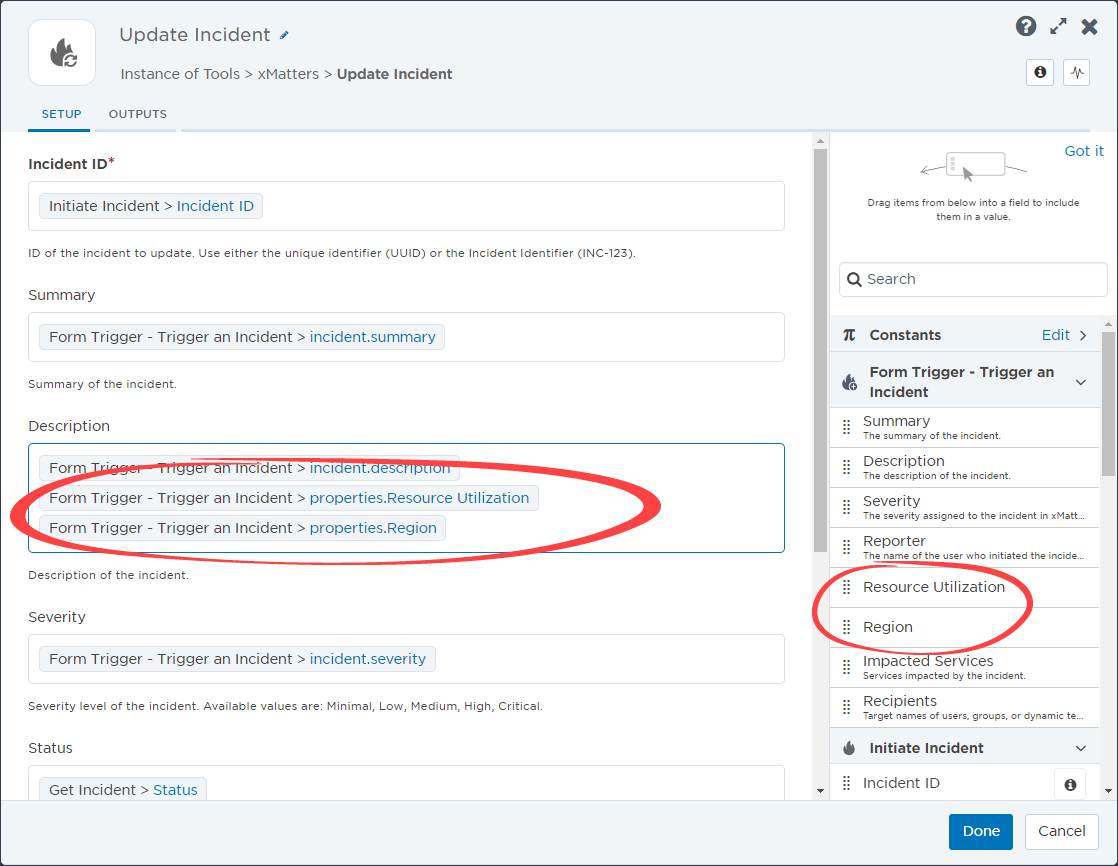Select the incident.description token
Viewport: 1118px width, 866px height.
[x=249, y=468]
